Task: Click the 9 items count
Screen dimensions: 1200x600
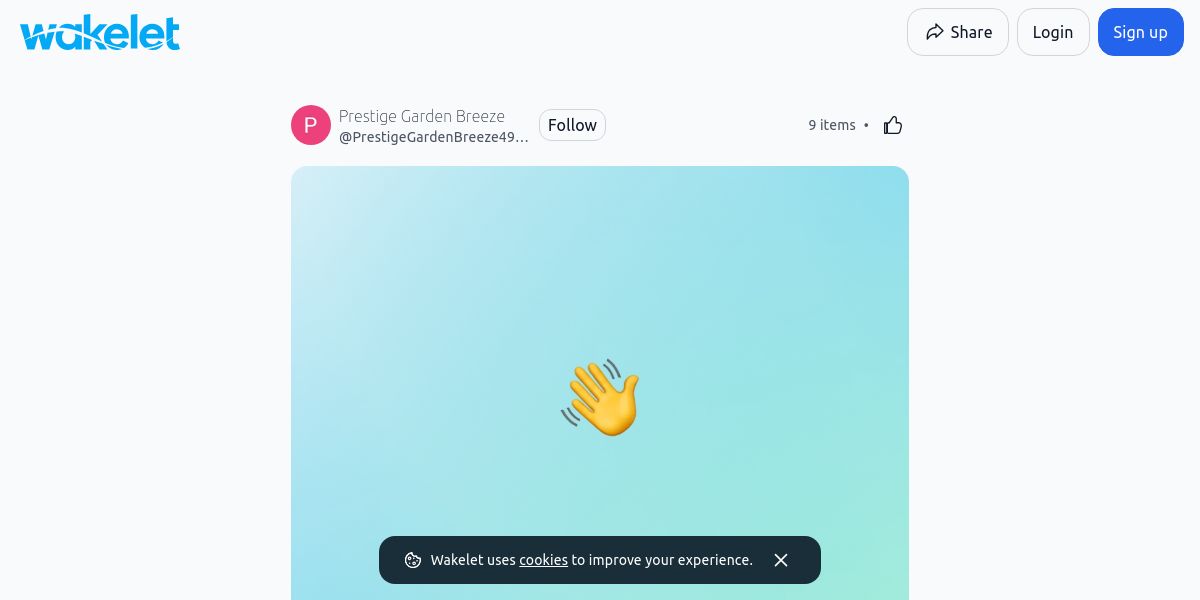Action: point(832,125)
